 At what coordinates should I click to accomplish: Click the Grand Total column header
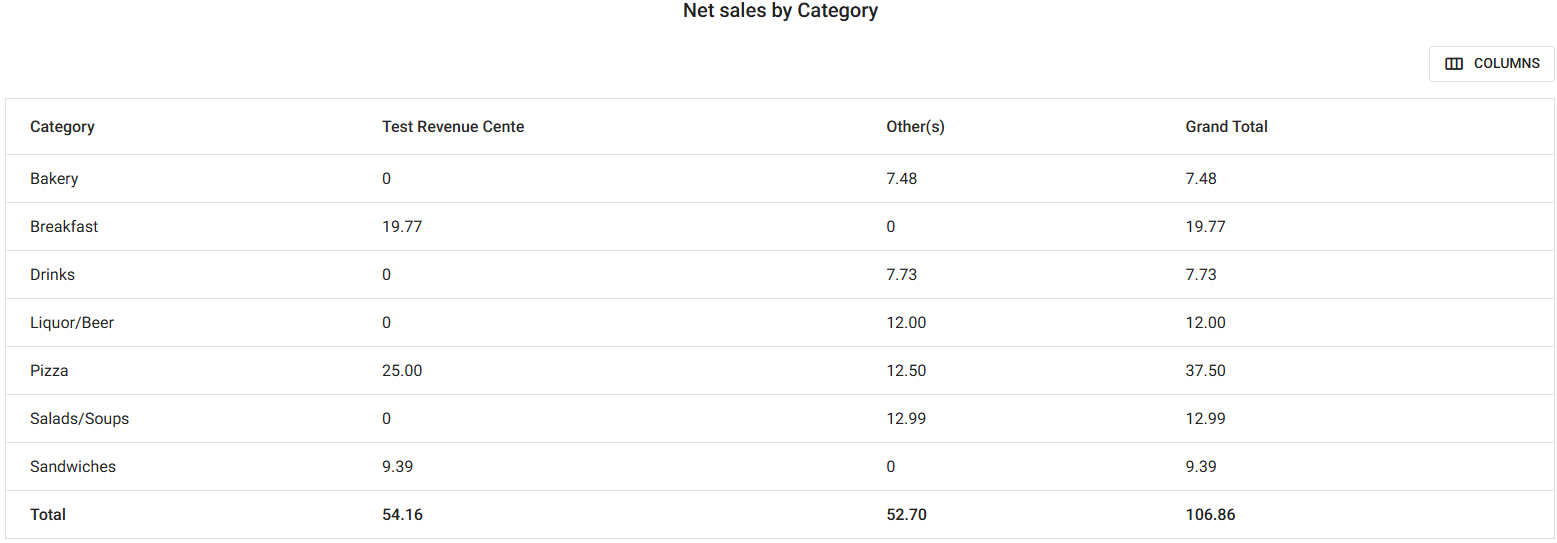pyautogui.click(x=1226, y=127)
